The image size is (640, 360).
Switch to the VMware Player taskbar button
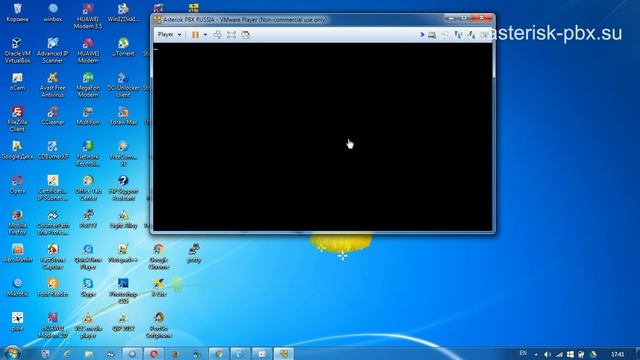[284, 354]
